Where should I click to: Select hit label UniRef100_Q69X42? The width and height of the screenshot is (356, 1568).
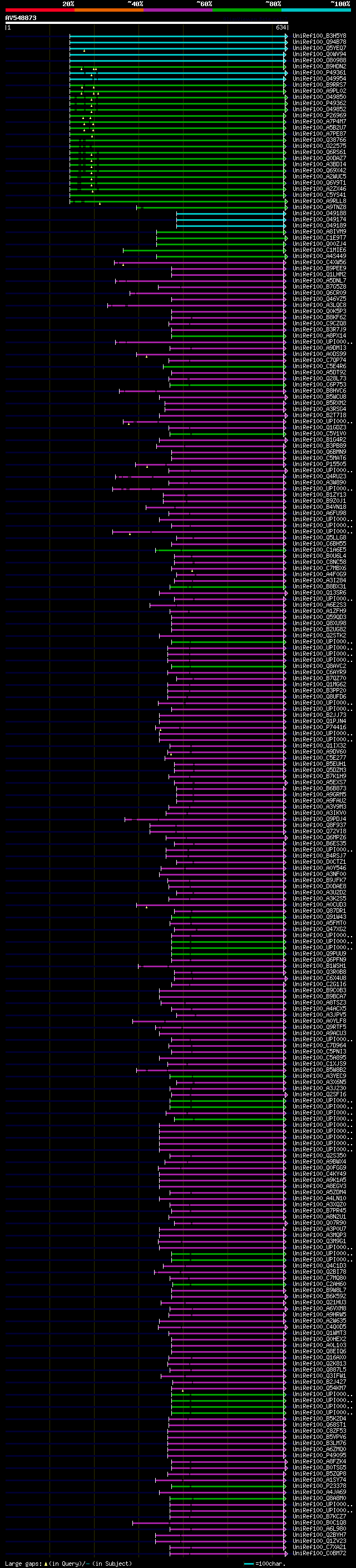[x=319, y=170]
